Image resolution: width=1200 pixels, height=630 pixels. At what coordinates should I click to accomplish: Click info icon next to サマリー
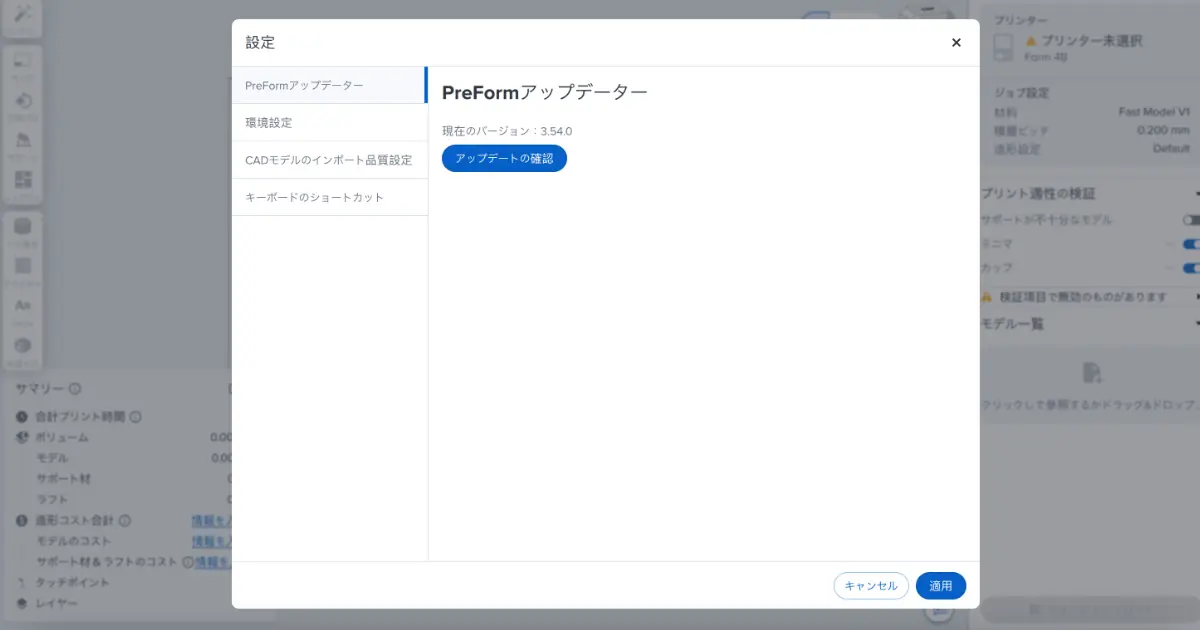pos(76,389)
